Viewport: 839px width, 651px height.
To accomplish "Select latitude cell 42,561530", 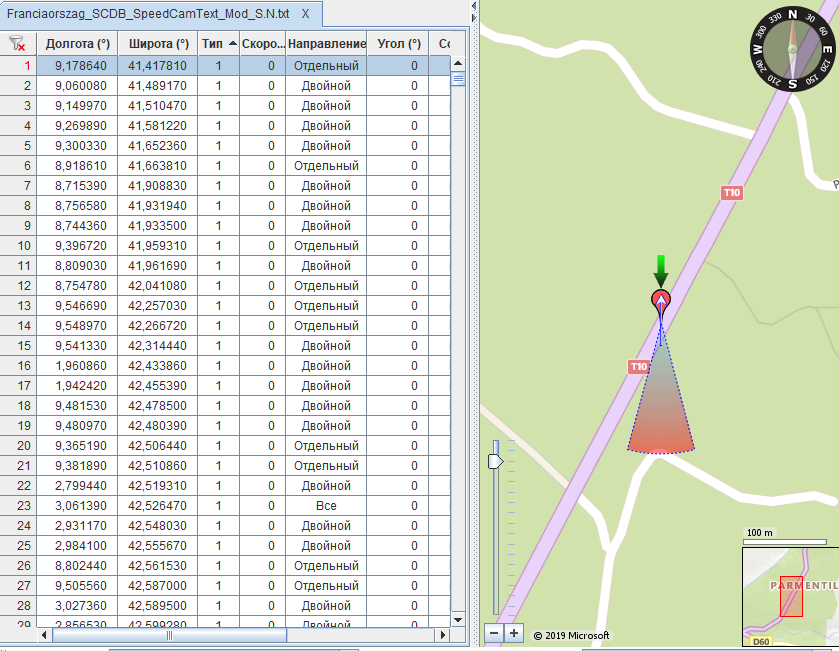I will coord(158,565).
